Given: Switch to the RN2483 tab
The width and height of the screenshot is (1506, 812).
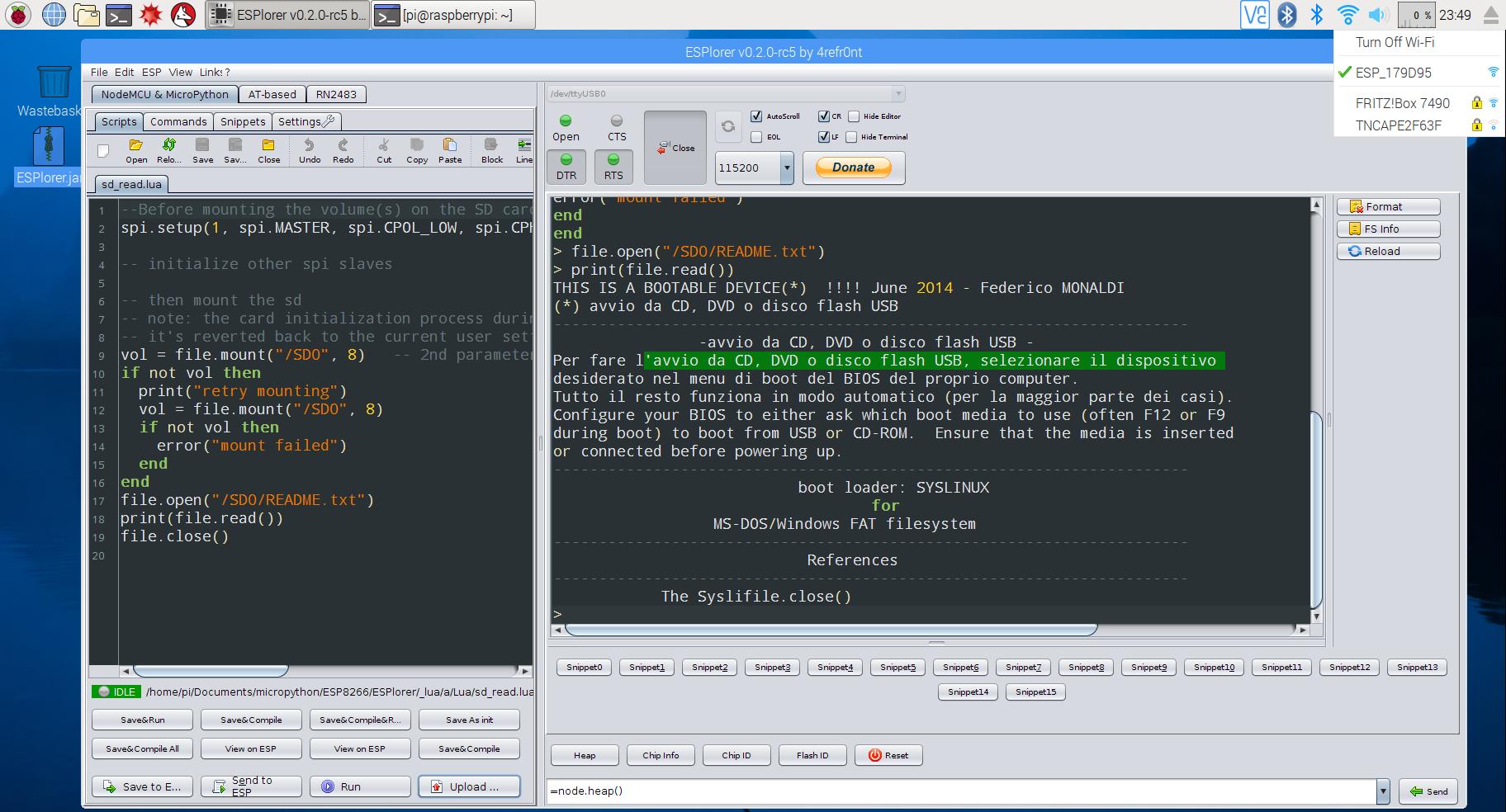Looking at the screenshot, I should (336, 94).
